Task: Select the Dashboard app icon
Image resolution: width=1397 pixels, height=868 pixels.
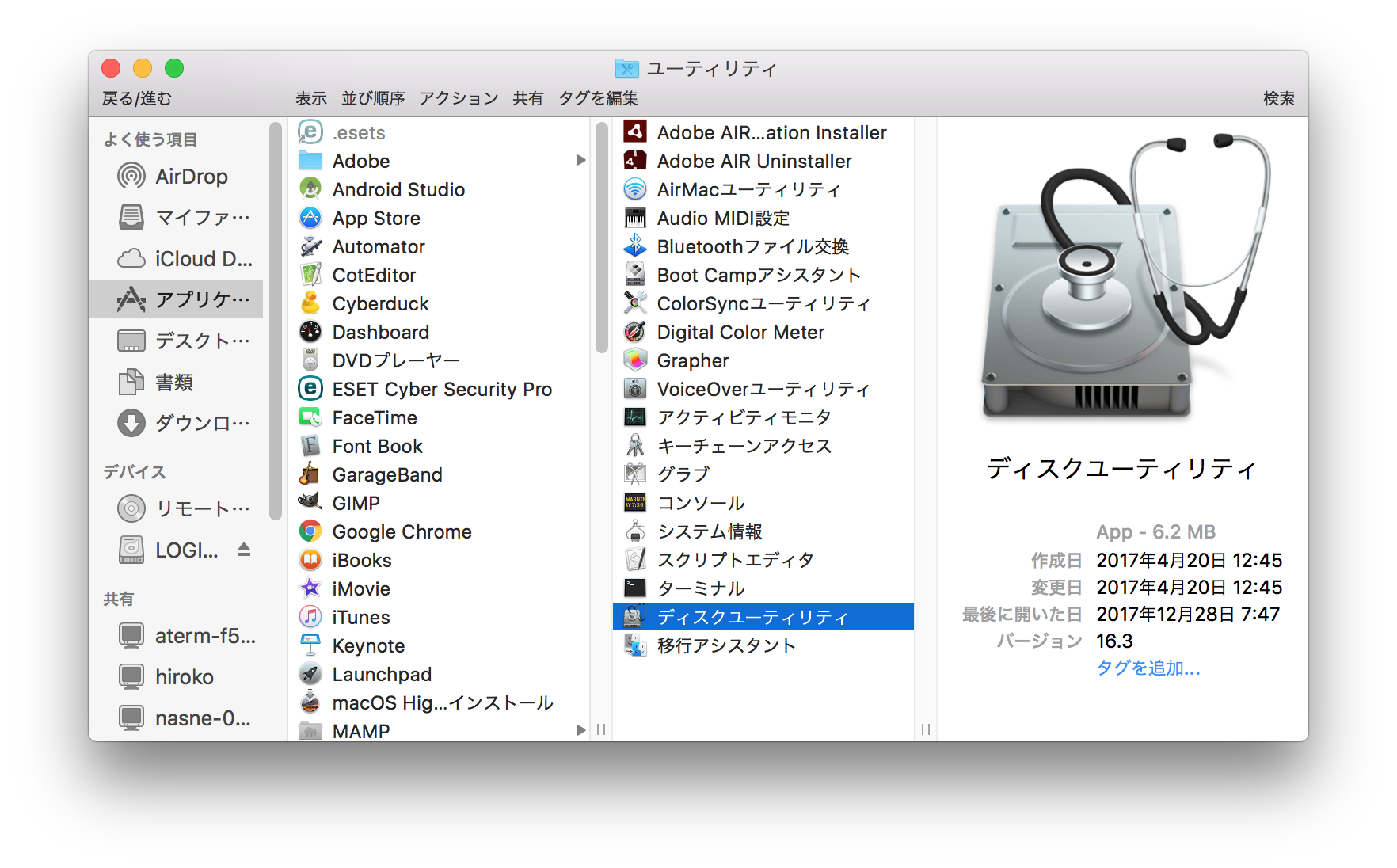Action: click(x=310, y=332)
